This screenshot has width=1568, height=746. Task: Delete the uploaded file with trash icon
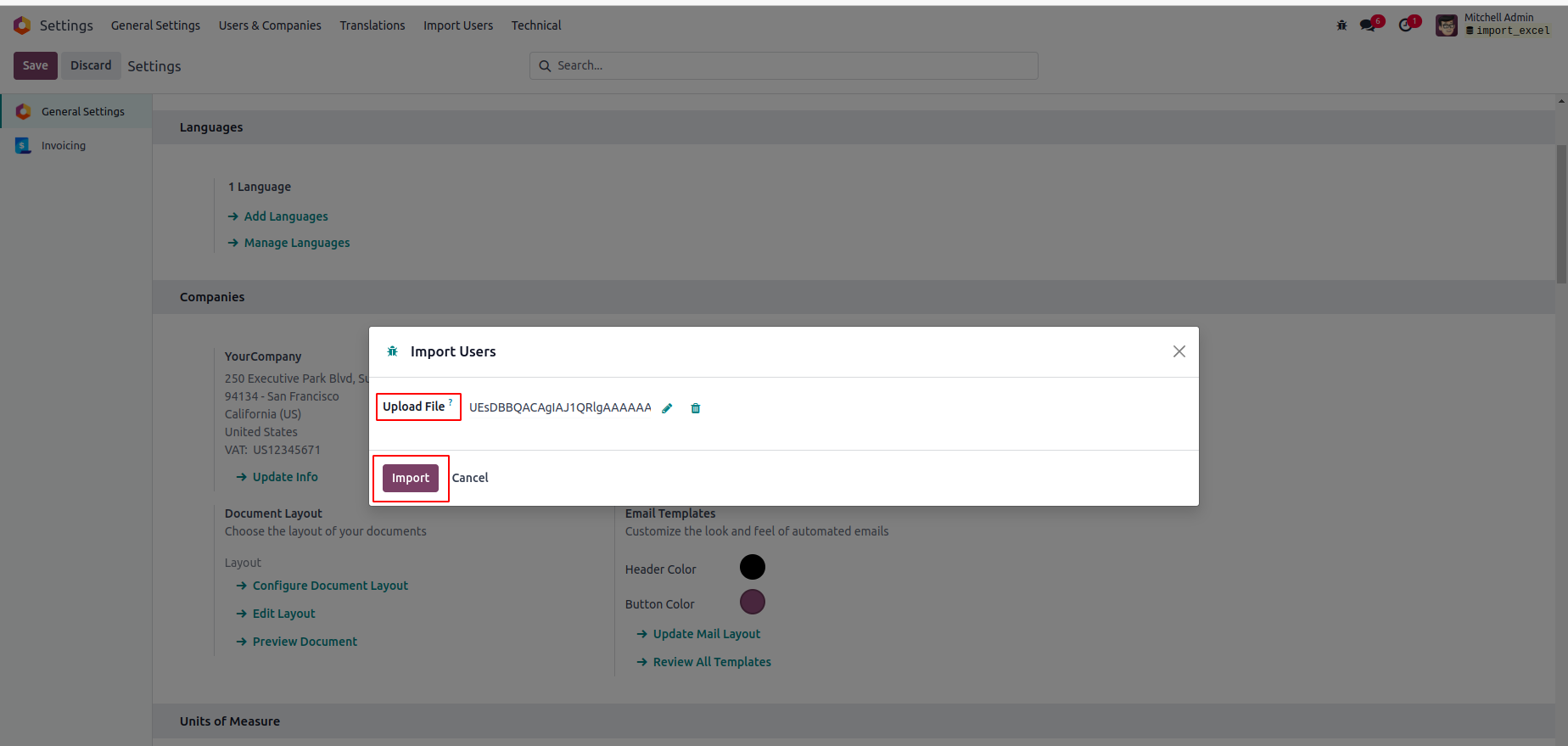click(x=696, y=408)
